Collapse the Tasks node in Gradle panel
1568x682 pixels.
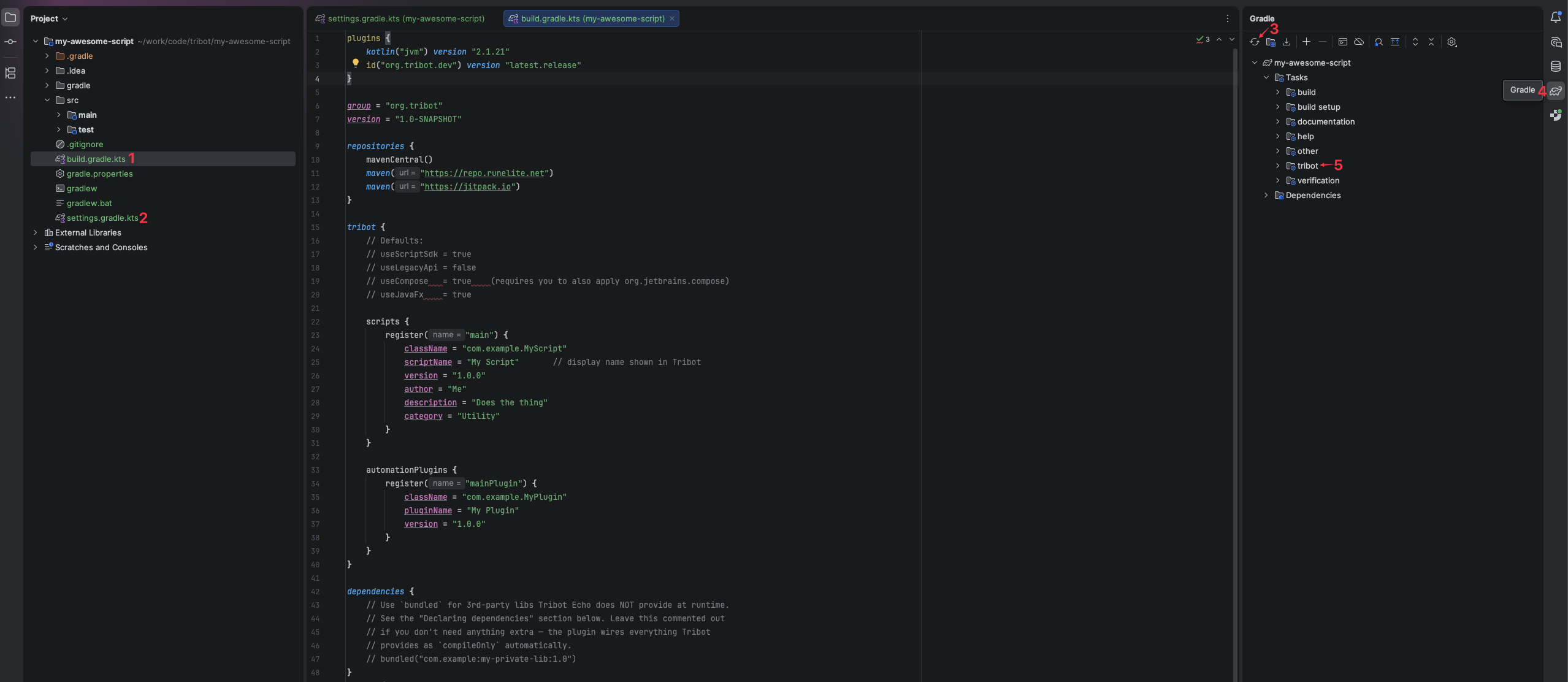1267,77
